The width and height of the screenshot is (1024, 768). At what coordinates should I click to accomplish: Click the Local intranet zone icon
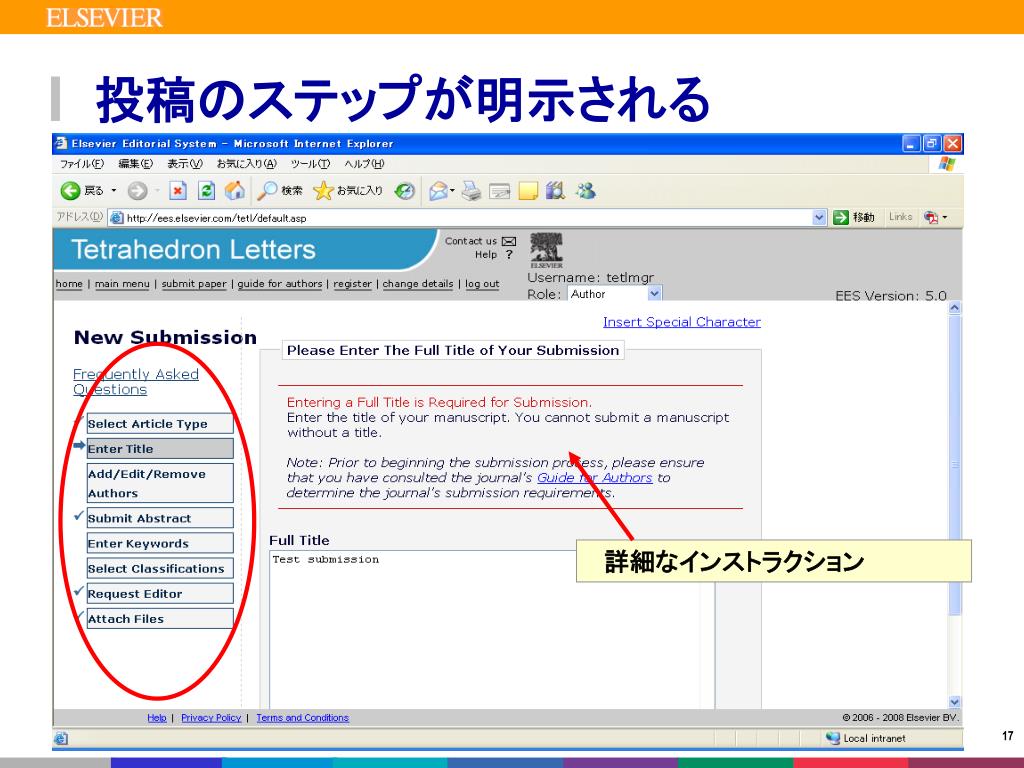click(833, 738)
